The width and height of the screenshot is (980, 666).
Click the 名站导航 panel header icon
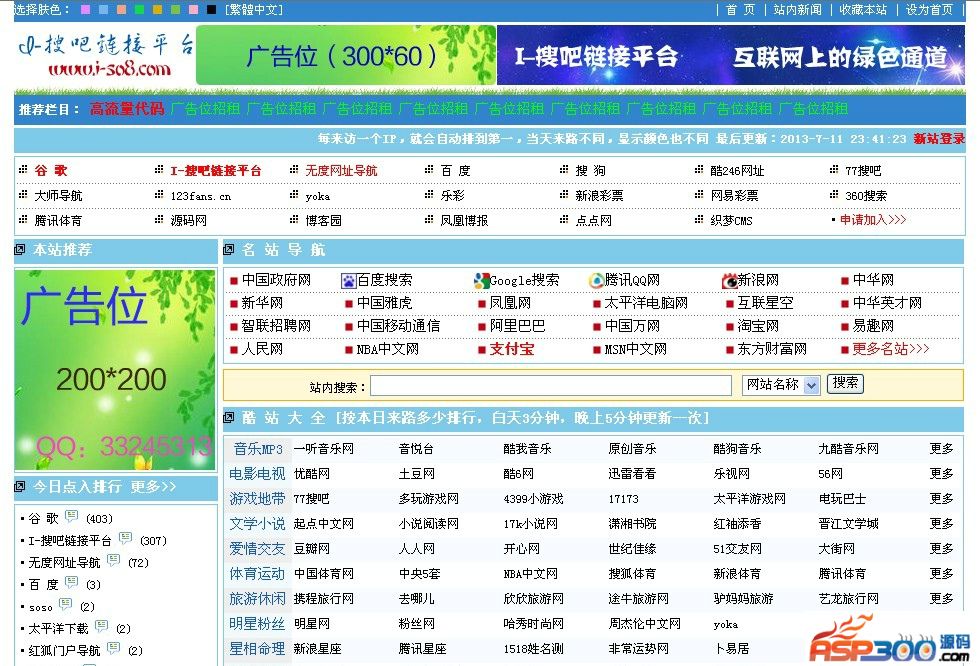pyautogui.click(x=229, y=250)
